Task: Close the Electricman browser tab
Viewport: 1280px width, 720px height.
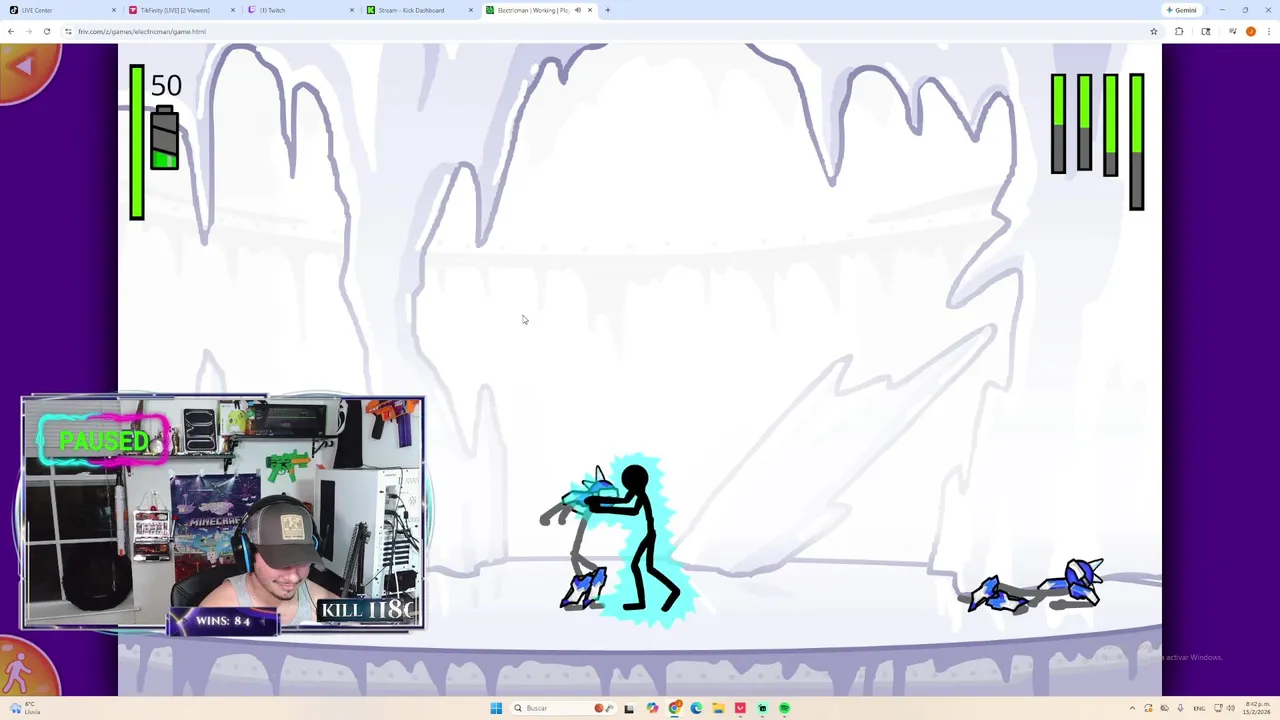Action: click(590, 10)
